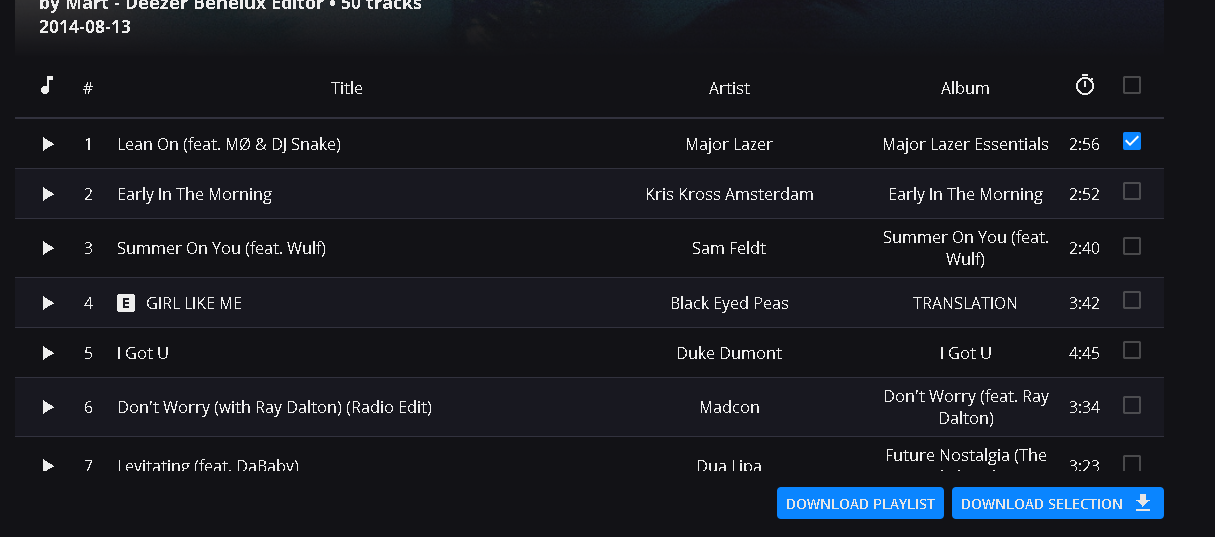Select the Early In The Morning checkbox
The height and width of the screenshot is (537, 1215).
pos(1132,191)
